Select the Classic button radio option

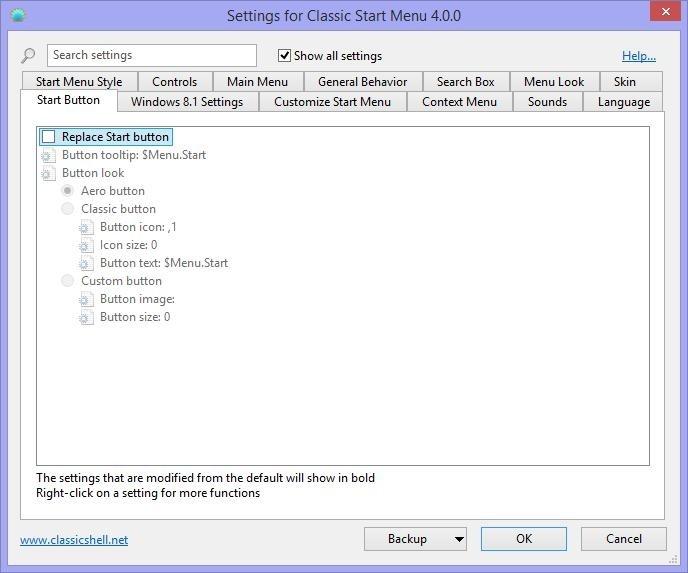coord(68,209)
